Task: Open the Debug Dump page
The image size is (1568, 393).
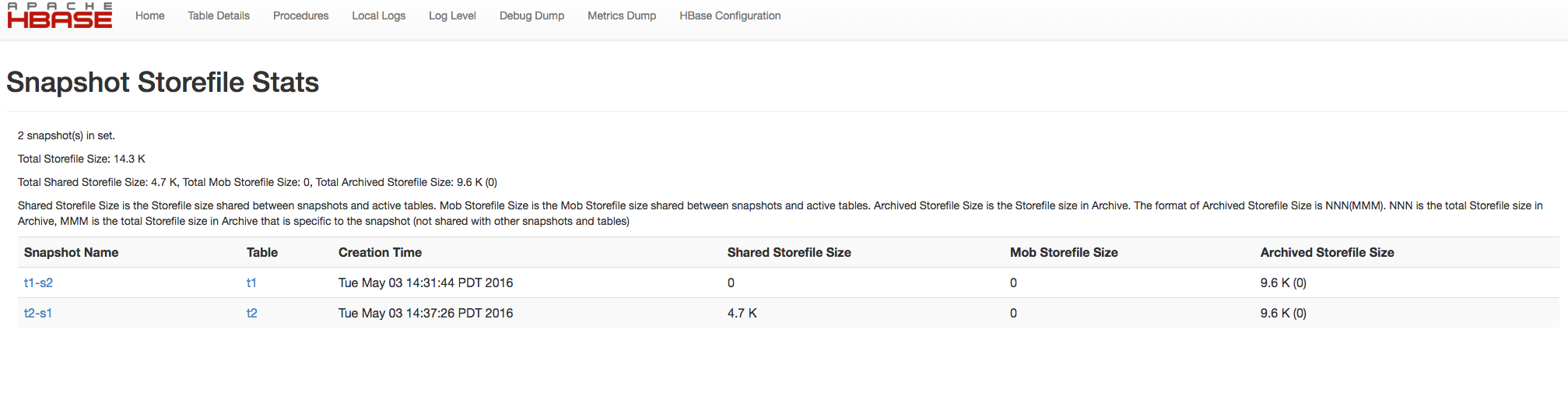Action: click(531, 16)
